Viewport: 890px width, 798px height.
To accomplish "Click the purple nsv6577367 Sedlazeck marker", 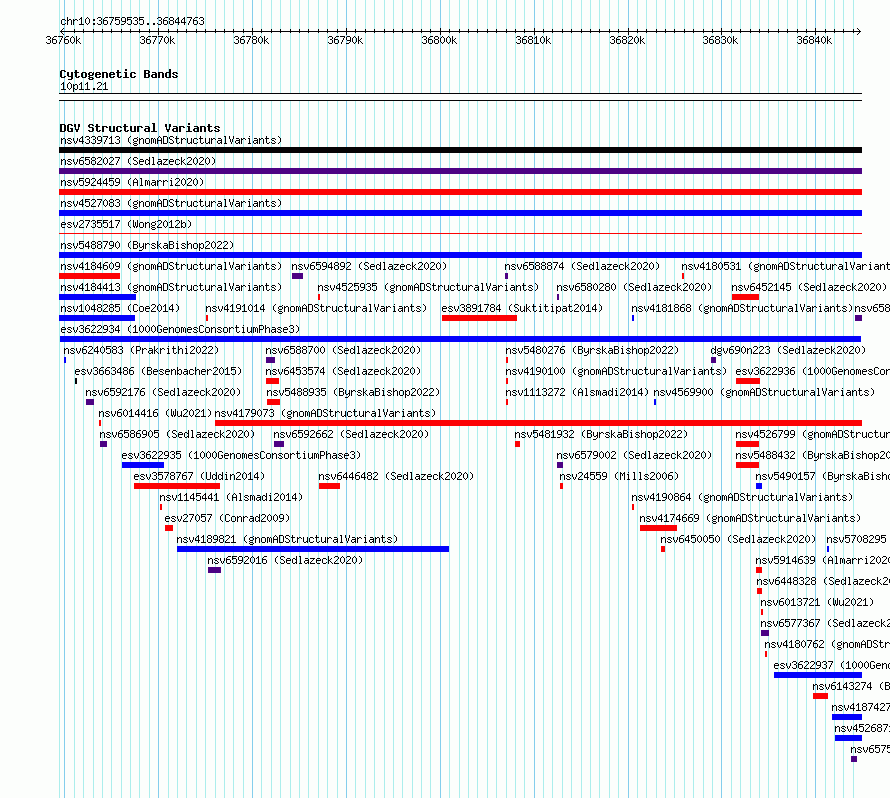I will pyautogui.click(x=765, y=633).
